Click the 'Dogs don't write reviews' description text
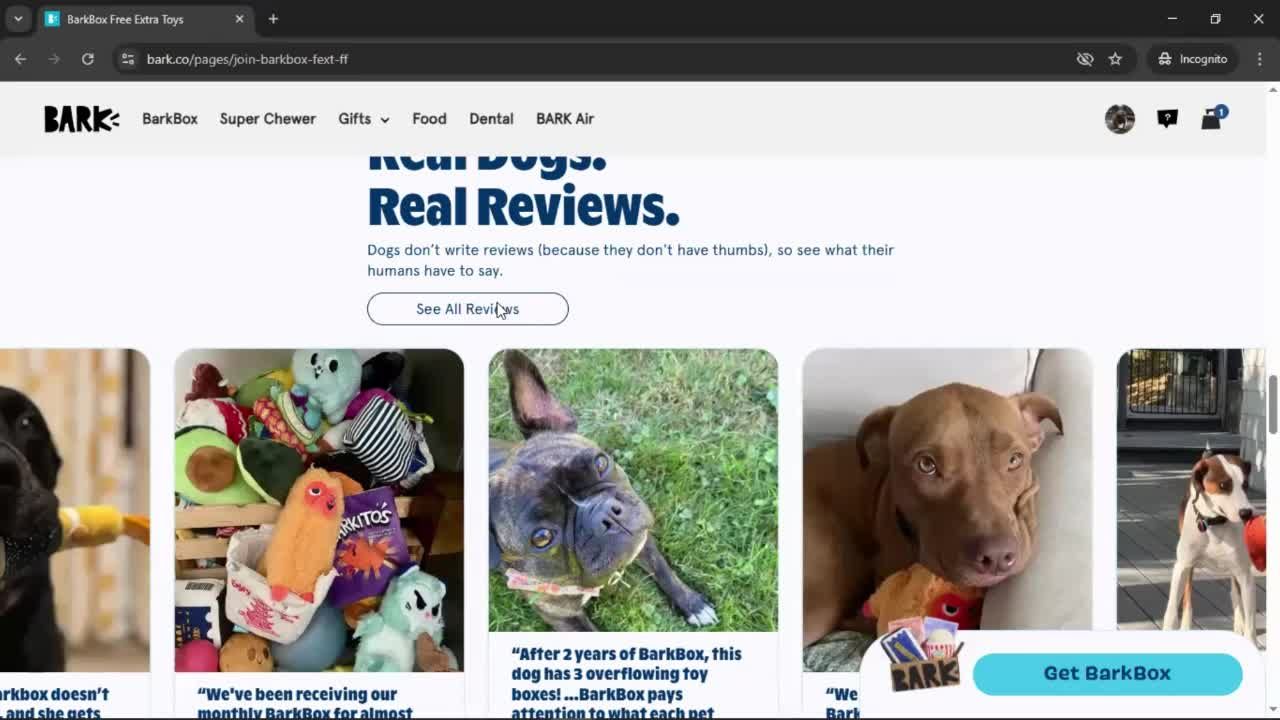Screen dimensions: 1280x720 pyautogui.click(x=630, y=260)
